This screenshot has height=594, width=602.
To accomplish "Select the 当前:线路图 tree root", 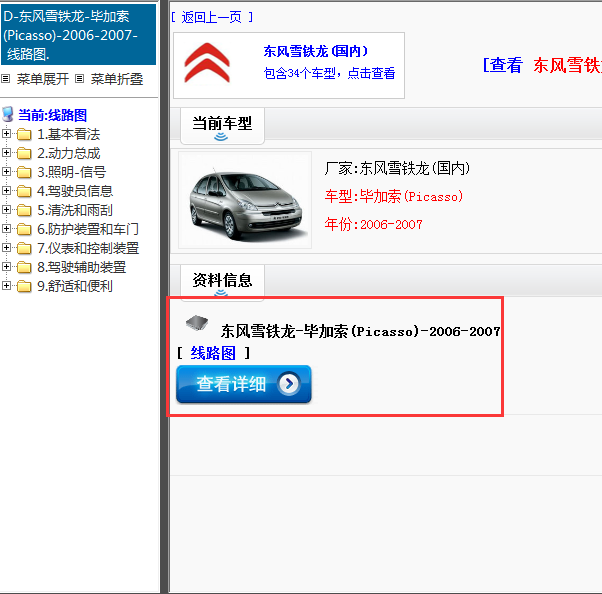I will click(x=53, y=115).
